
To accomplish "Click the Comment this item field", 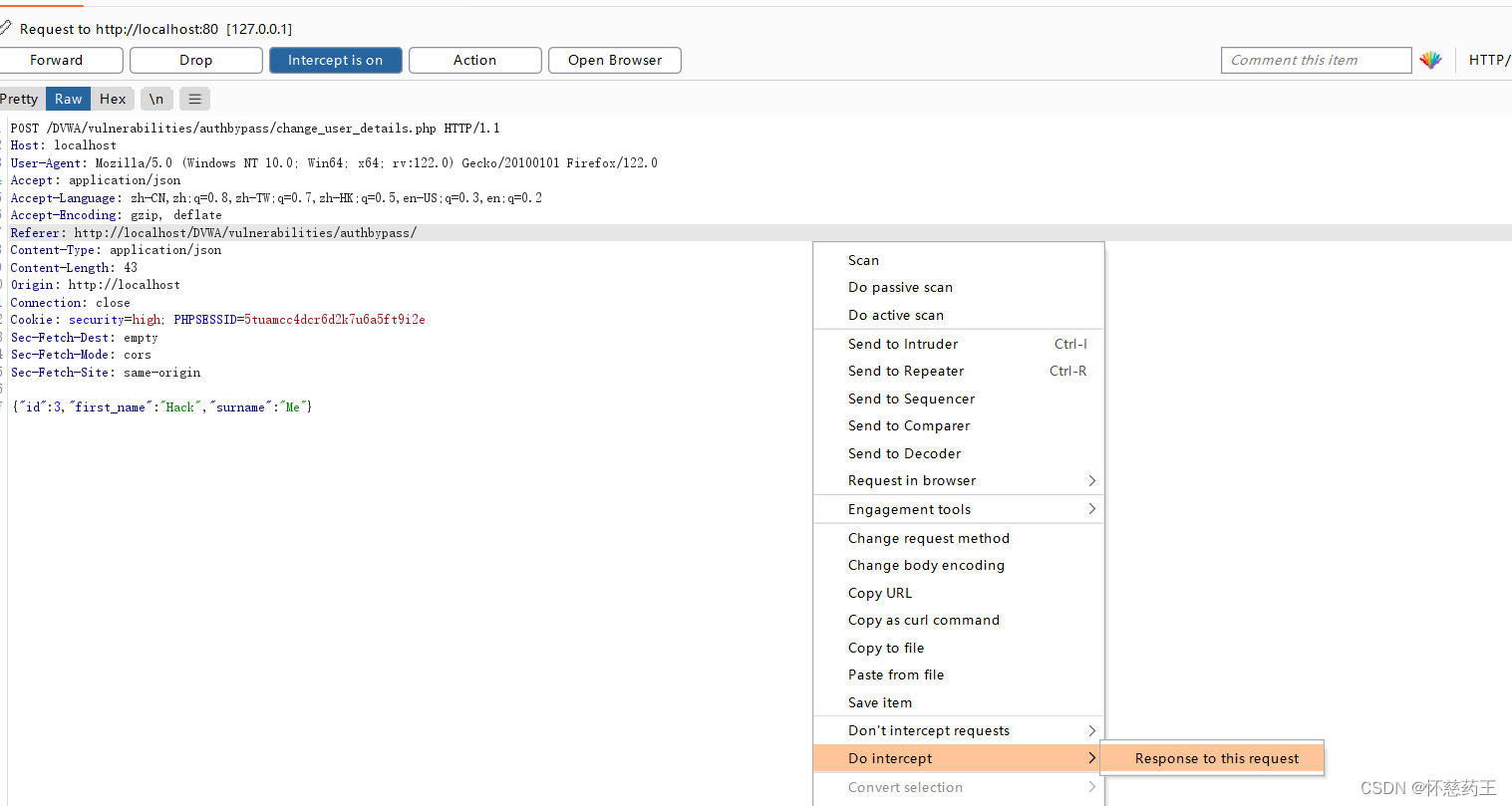I will (1316, 60).
